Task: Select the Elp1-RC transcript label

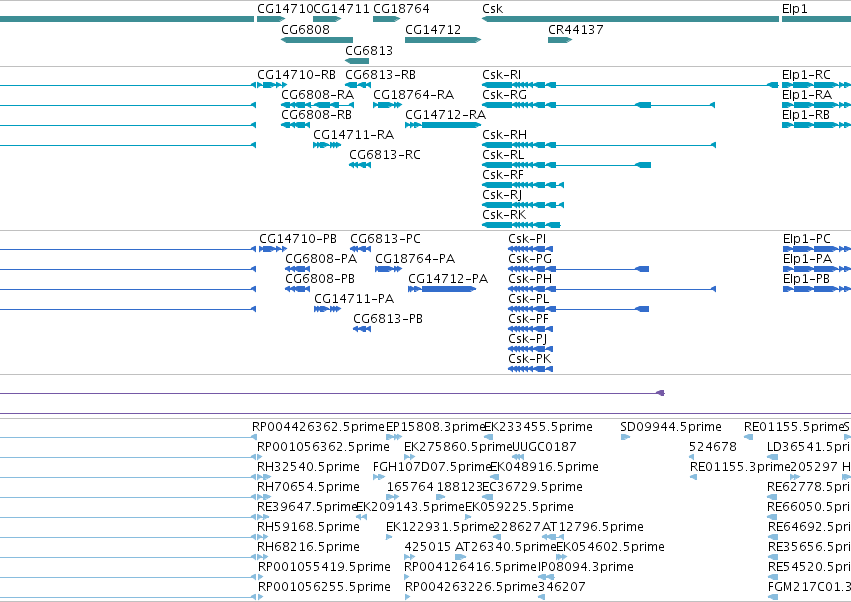Action: point(806,75)
